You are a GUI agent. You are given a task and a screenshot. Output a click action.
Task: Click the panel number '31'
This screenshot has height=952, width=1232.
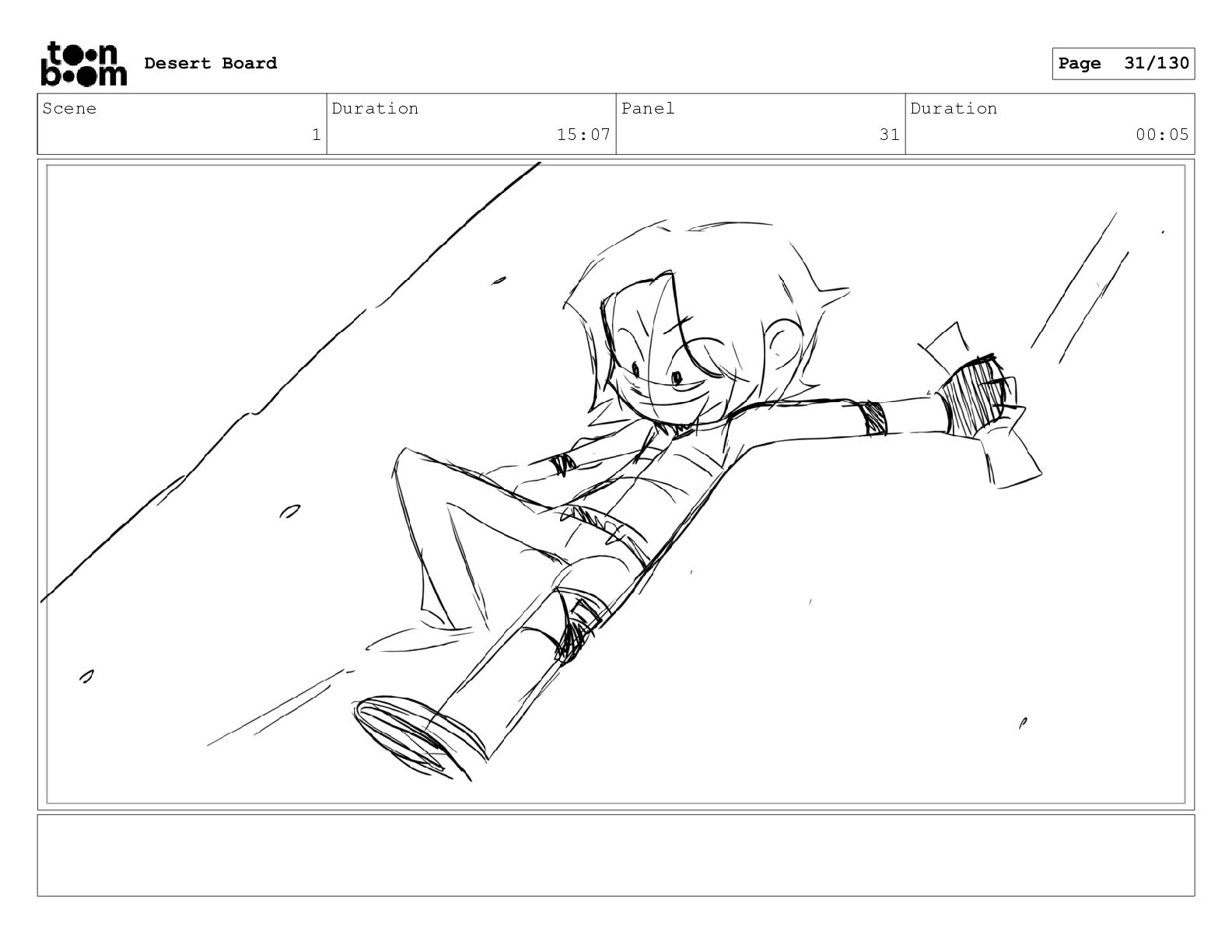[x=889, y=135]
